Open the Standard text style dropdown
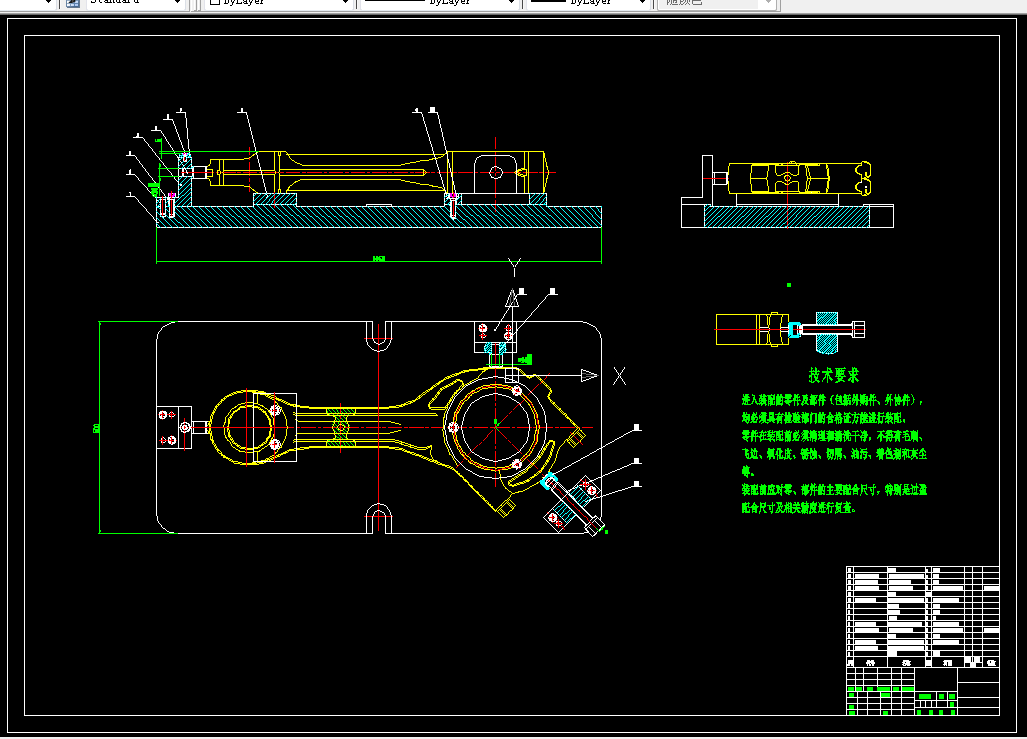Image resolution: width=1027 pixels, height=739 pixels. (x=135, y=2)
